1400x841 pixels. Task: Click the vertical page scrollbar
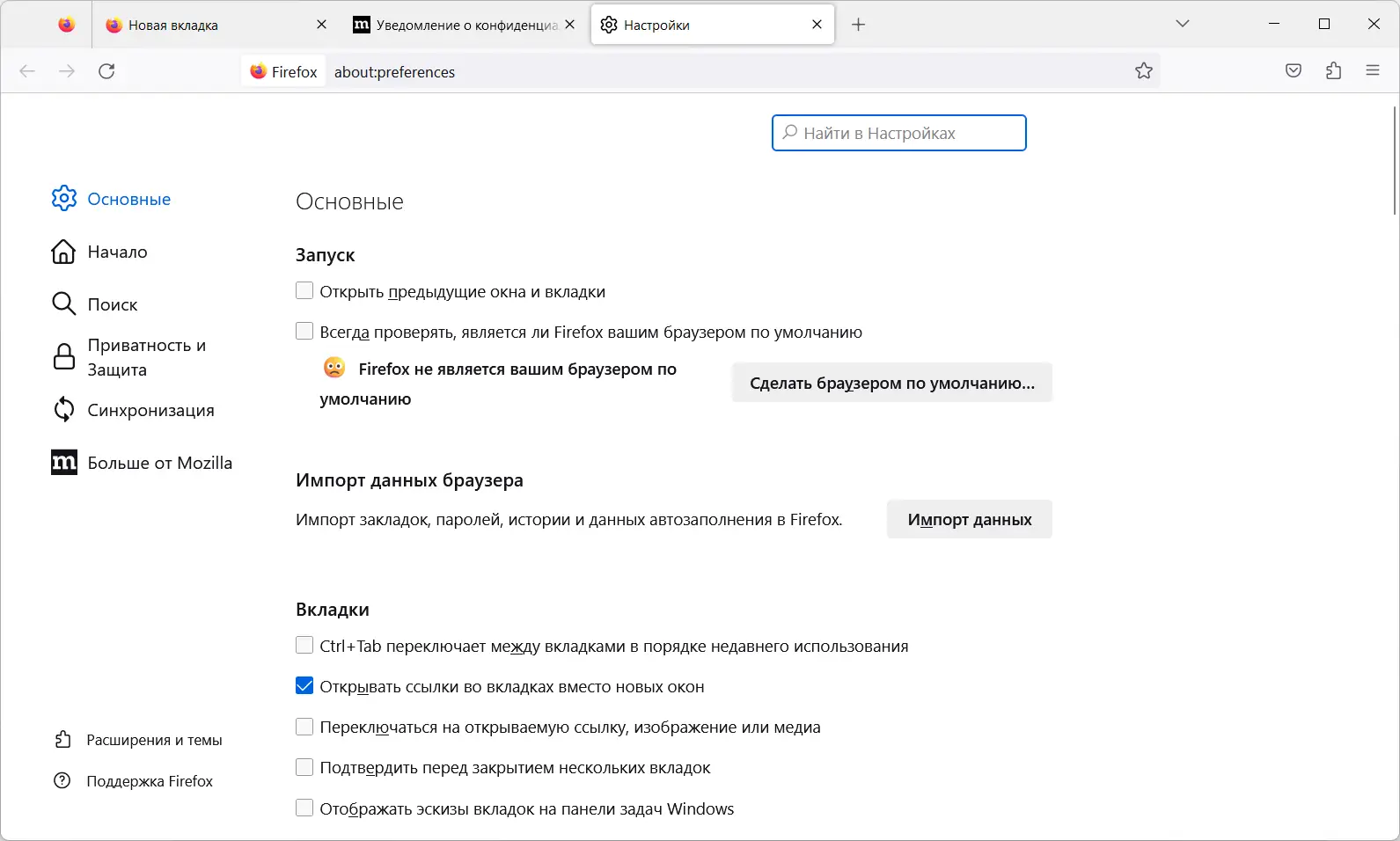1395,160
